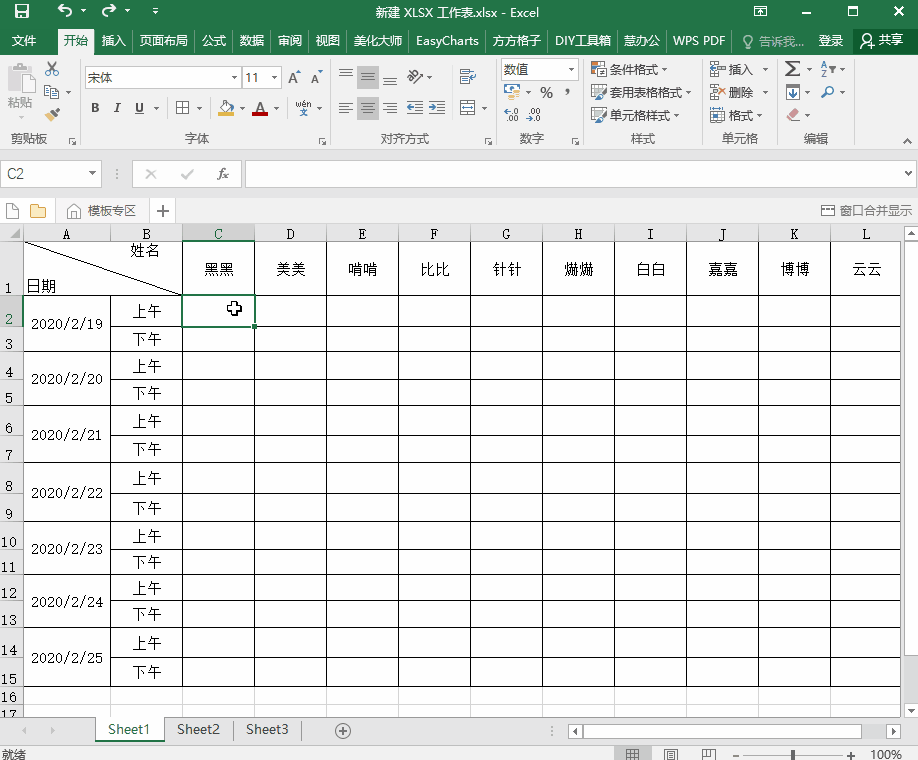Screen dimensions: 918x760
Task: Click the Format Painter brush icon
Action: click(x=52, y=114)
